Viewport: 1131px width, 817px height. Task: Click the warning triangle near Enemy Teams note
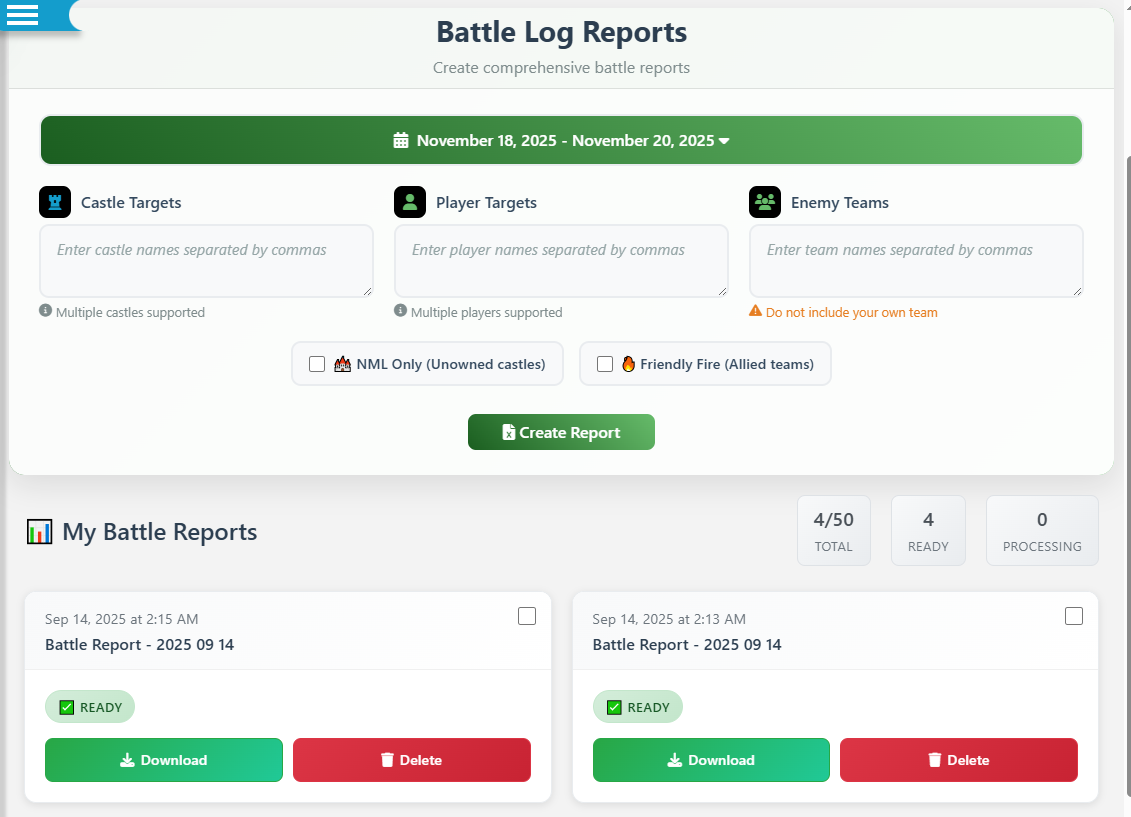coord(756,312)
